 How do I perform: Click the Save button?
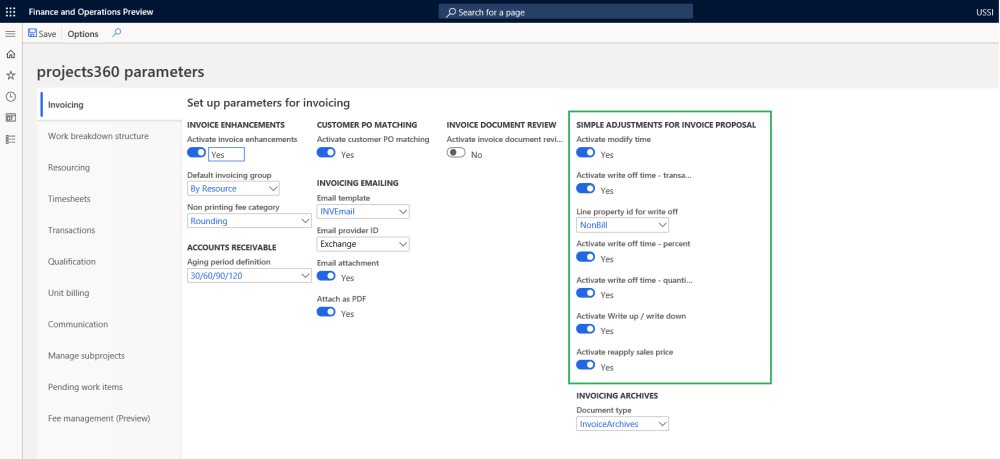tap(42, 34)
